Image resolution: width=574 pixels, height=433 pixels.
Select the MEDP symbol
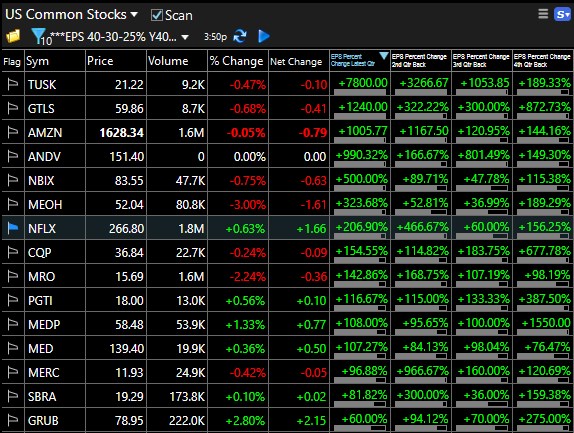[x=44, y=325]
